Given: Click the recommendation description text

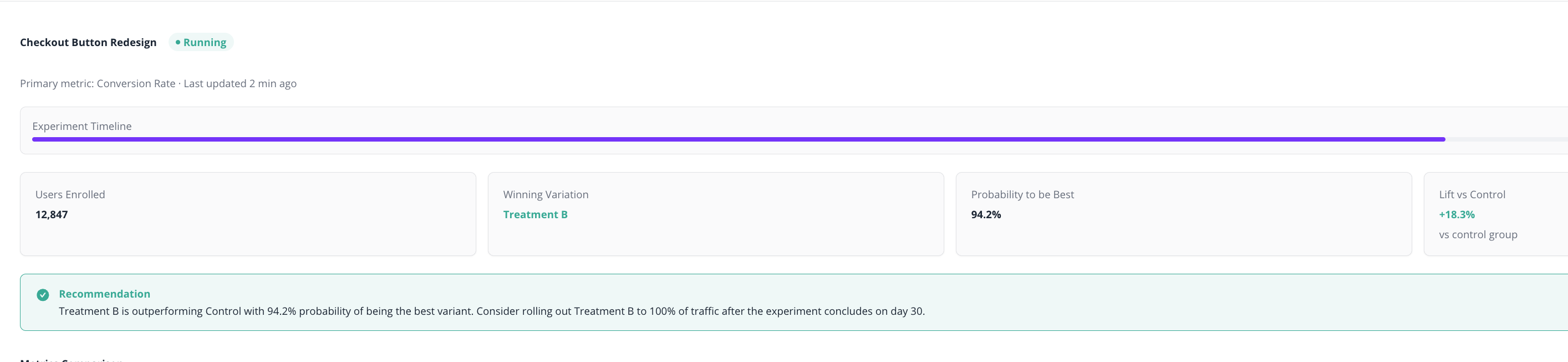Looking at the screenshot, I should (x=491, y=311).
